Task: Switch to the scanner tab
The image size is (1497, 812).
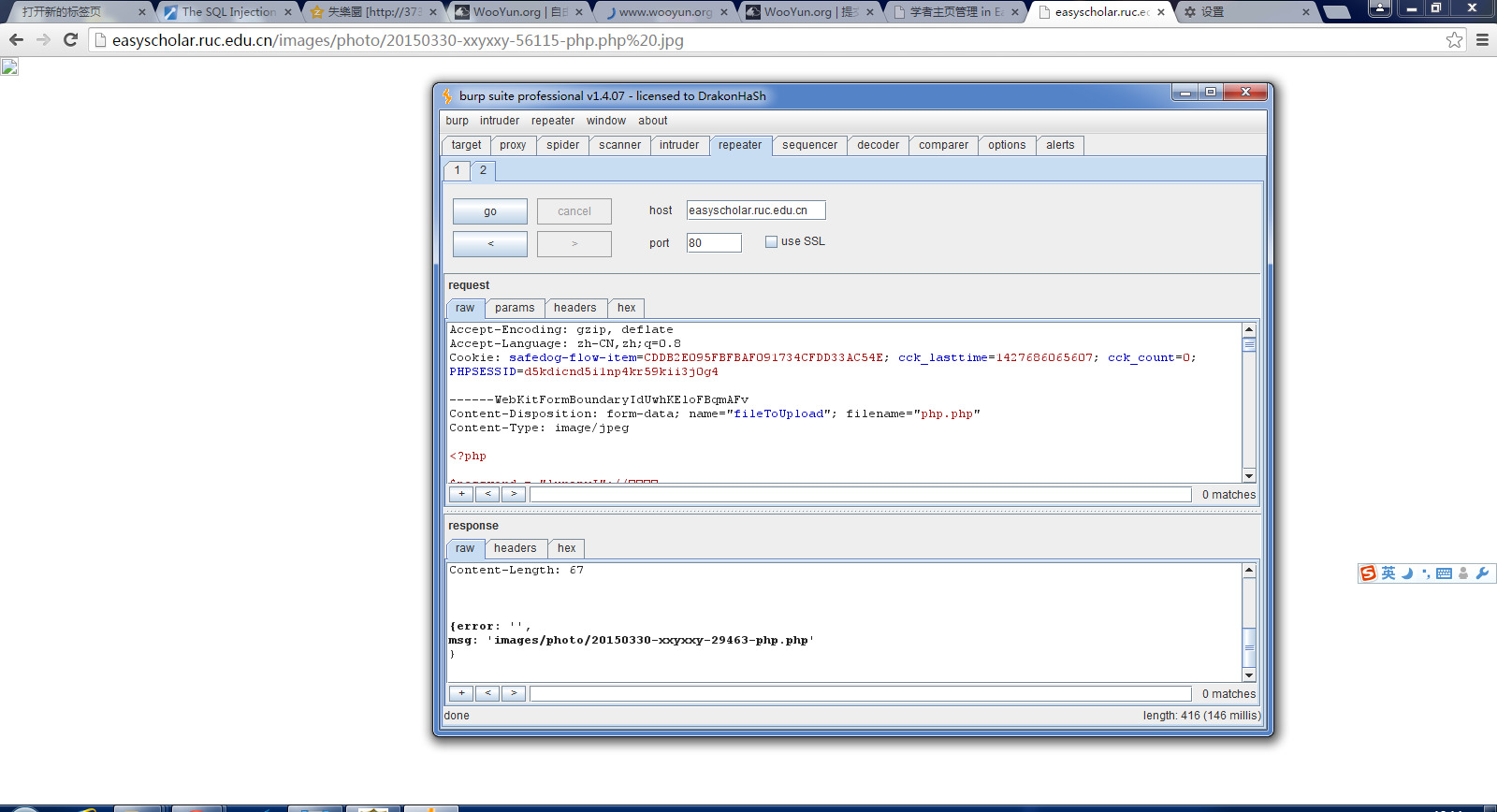Action: 620,145
